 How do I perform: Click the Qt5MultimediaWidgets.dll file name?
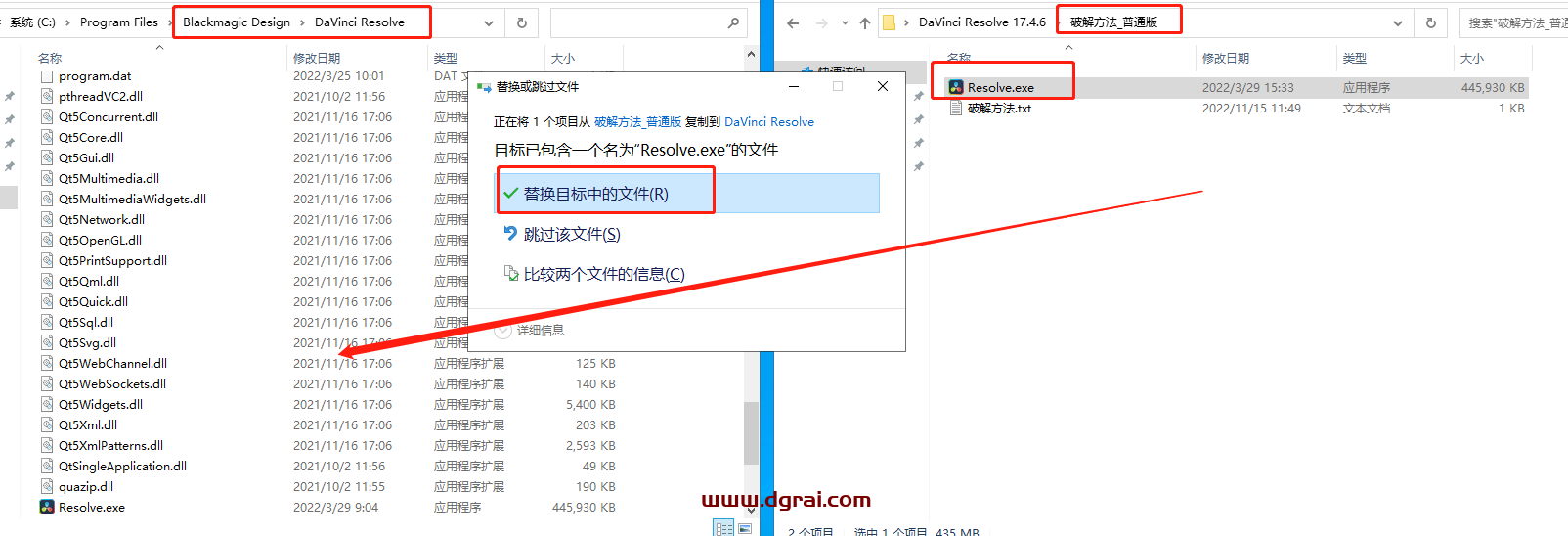132,199
